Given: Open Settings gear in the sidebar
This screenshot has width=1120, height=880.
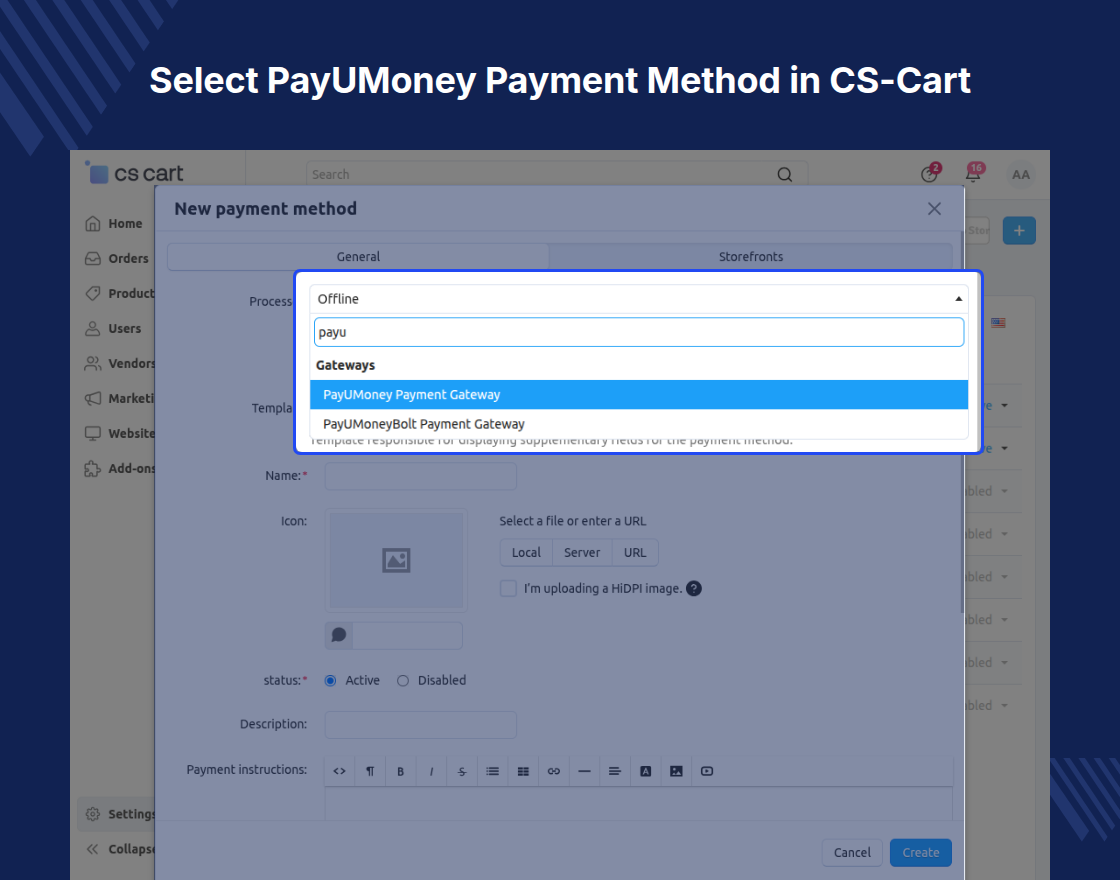Looking at the screenshot, I should tap(117, 814).
